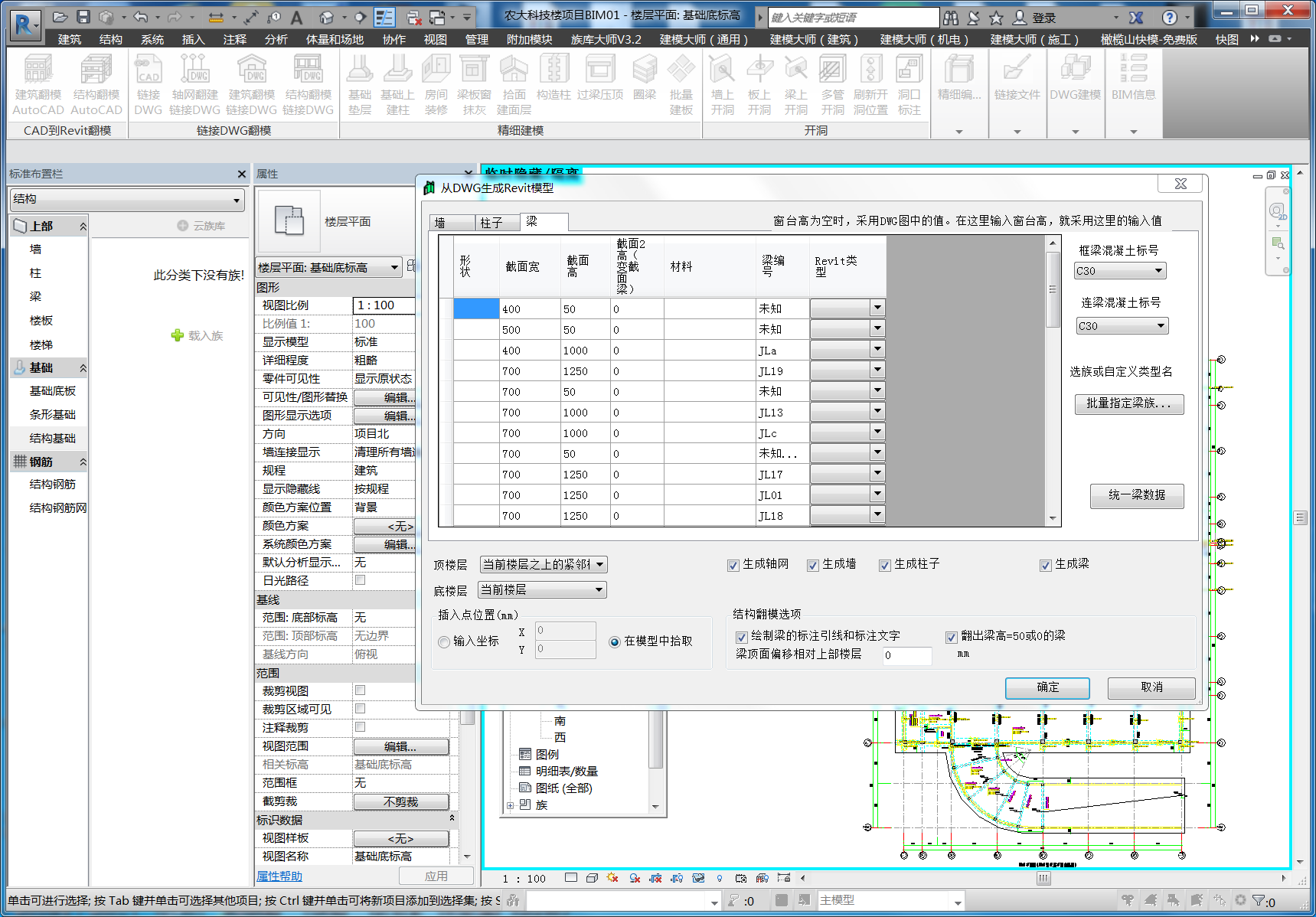Collapse the 上部 section
The image size is (1316, 917).
coord(83,227)
